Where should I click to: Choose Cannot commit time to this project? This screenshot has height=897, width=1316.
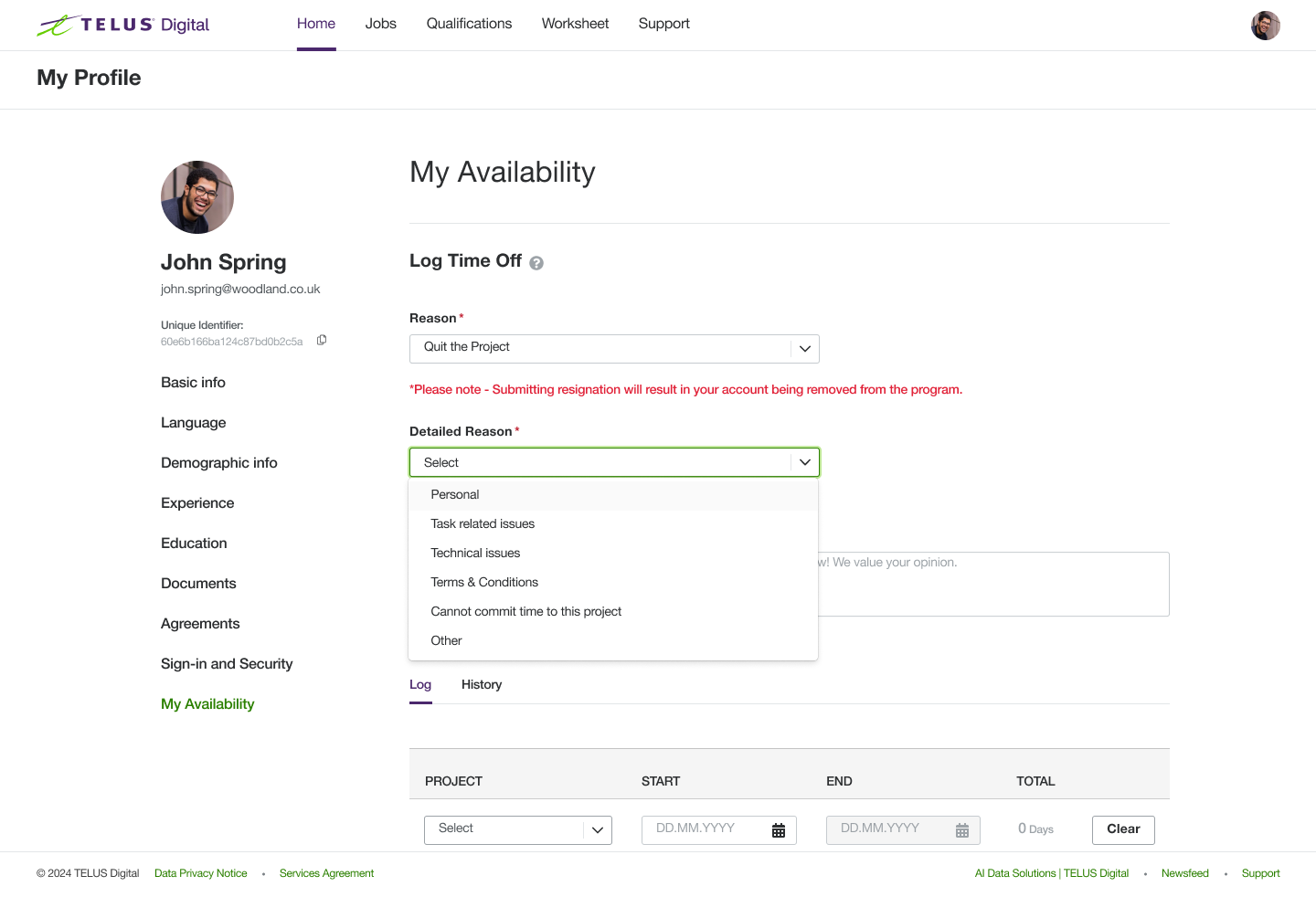tap(525, 611)
